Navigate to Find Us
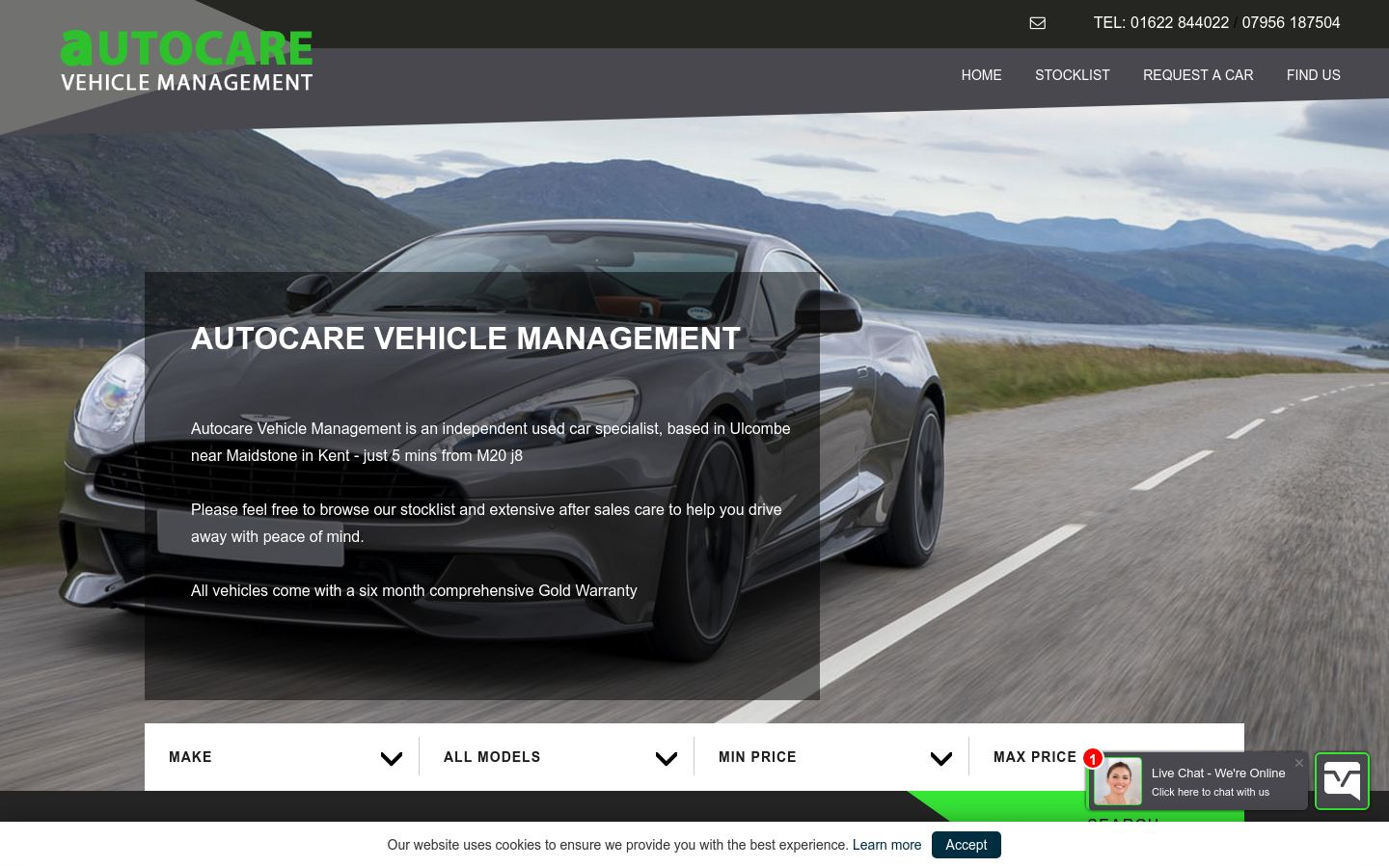This screenshot has height=868, width=1389. click(x=1314, y=75)
